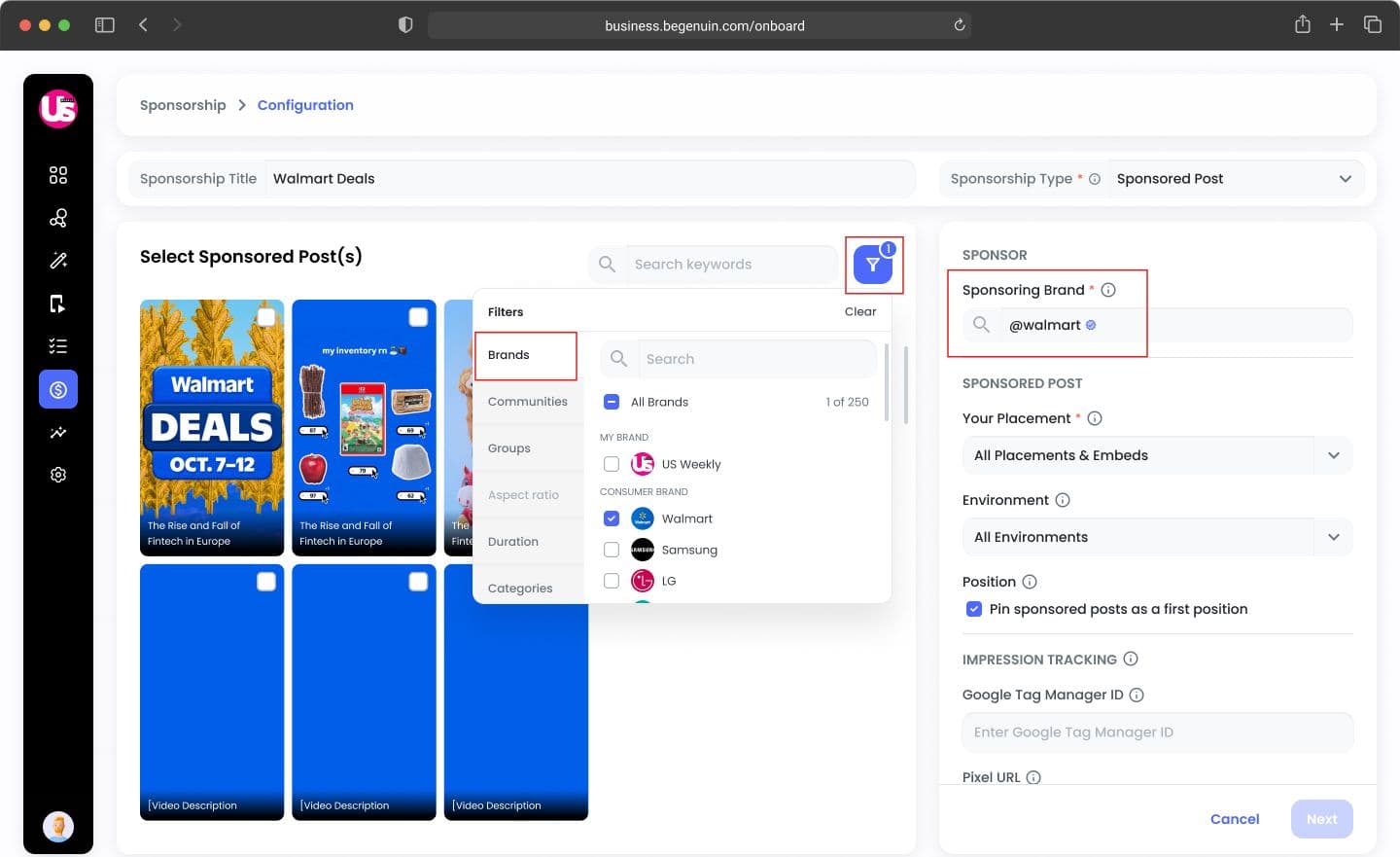The image size is (1400, 857).
Task: Open the checklist icon in sidebar
Action: pyautogui.click(x=58, y=346)
